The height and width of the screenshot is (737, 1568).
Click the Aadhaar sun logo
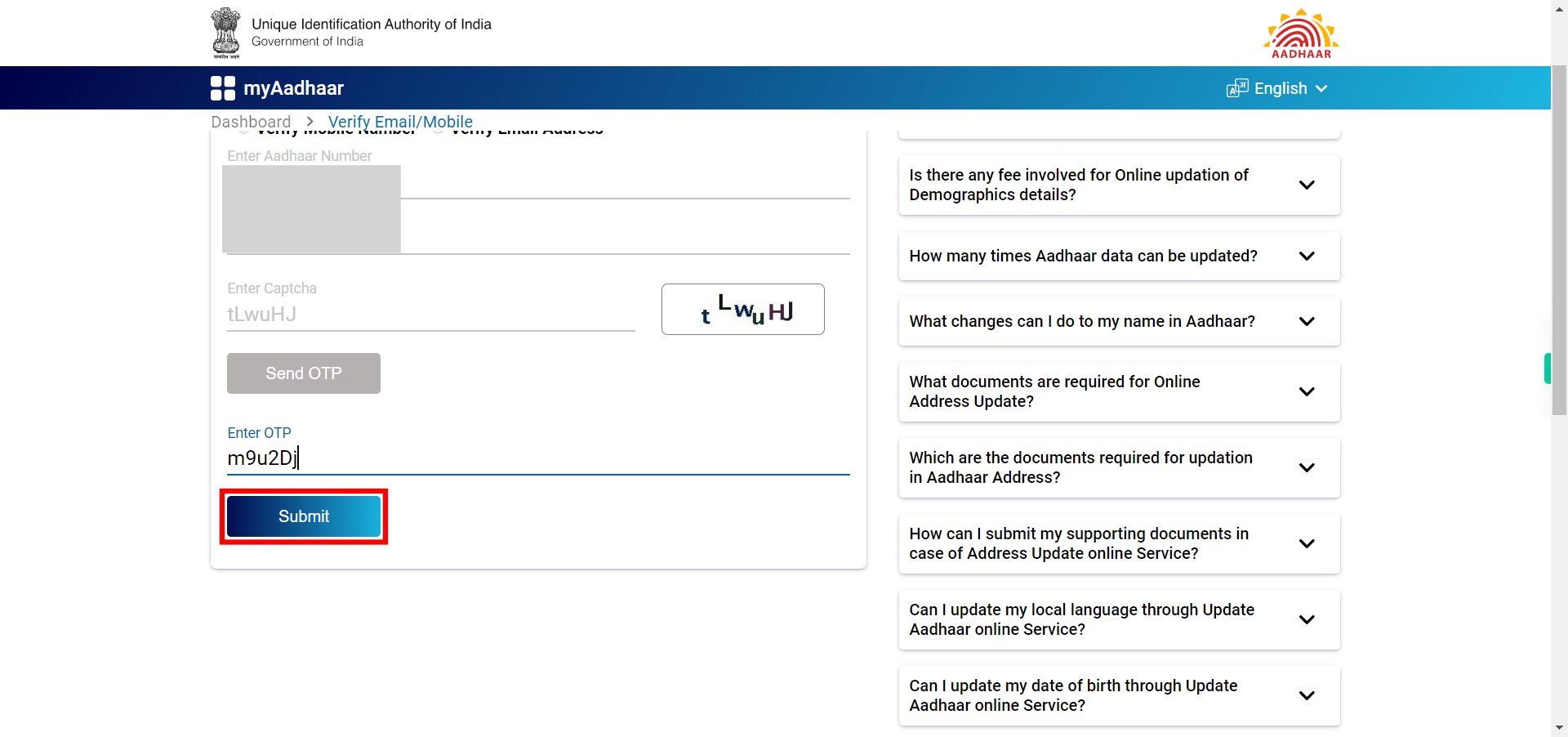[x=1301, y=33]
